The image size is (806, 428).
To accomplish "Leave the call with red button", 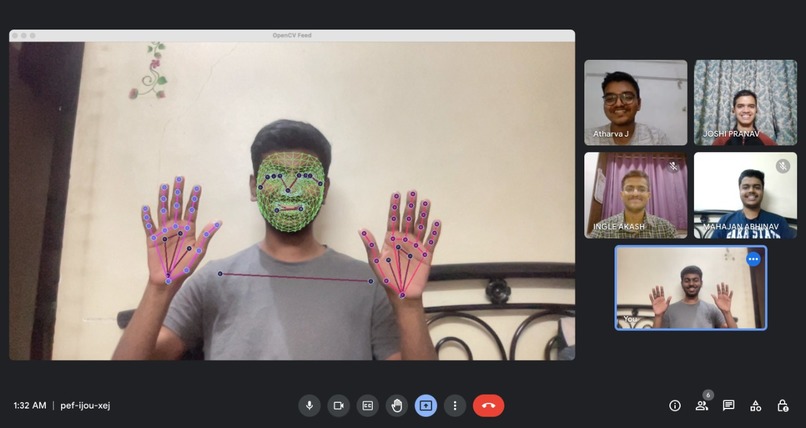I will coord(488,405).
